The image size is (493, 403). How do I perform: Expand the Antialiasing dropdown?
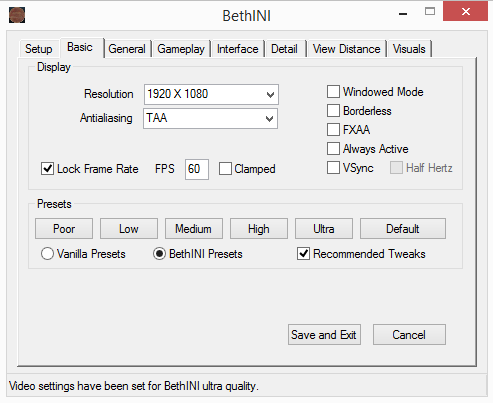click(210, 118)
